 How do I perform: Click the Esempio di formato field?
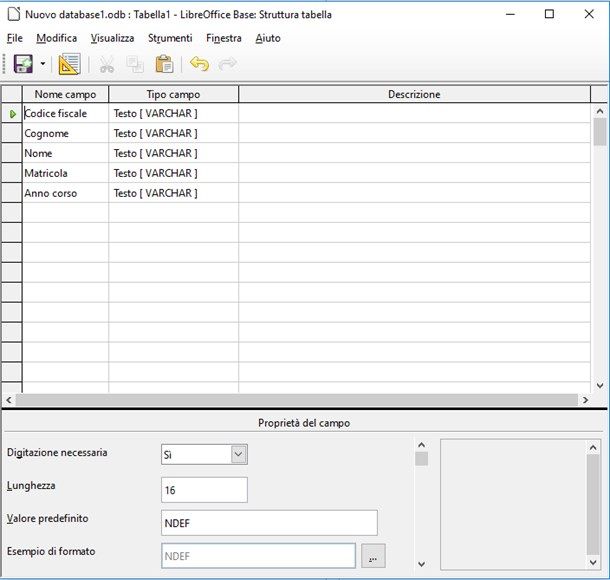258,556
